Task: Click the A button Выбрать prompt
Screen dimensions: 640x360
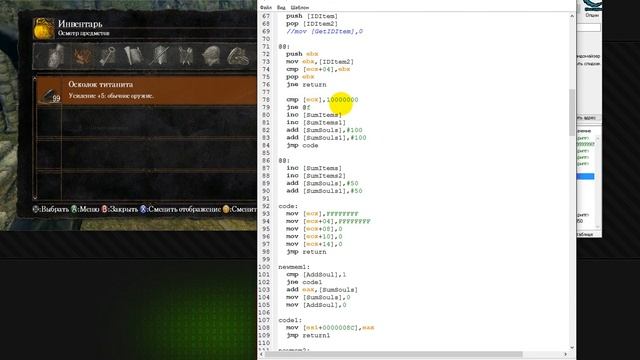Action: pyautogui.click(x=51, y=209)
